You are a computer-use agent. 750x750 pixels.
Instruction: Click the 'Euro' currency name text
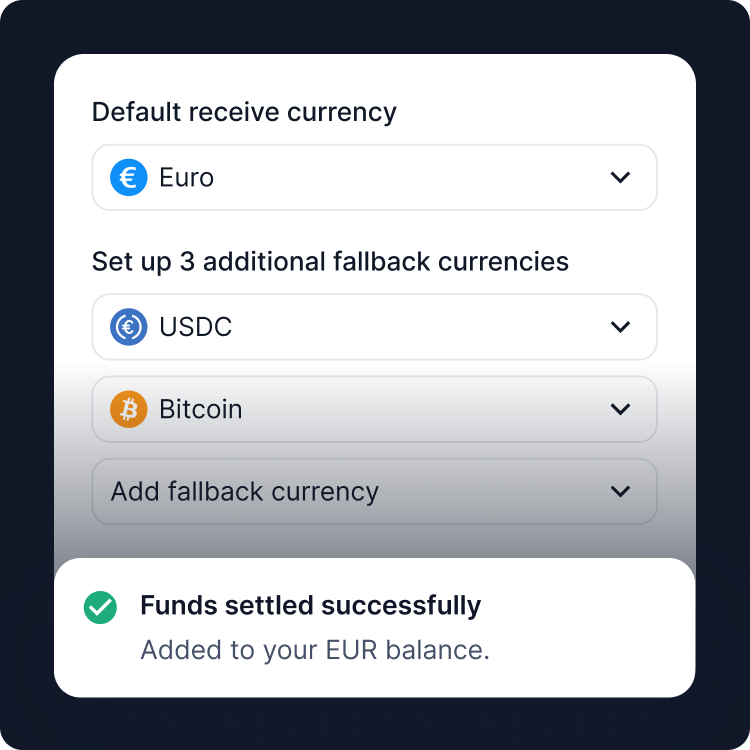point(187,178)
